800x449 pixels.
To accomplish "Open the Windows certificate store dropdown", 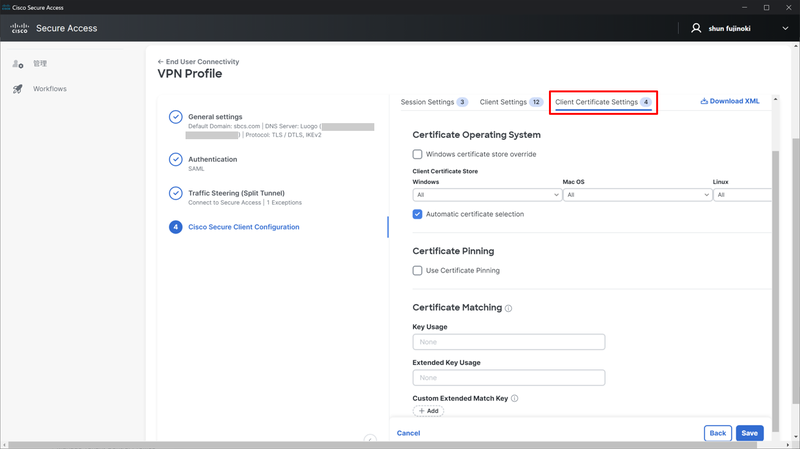I will [x=487, y=195].
